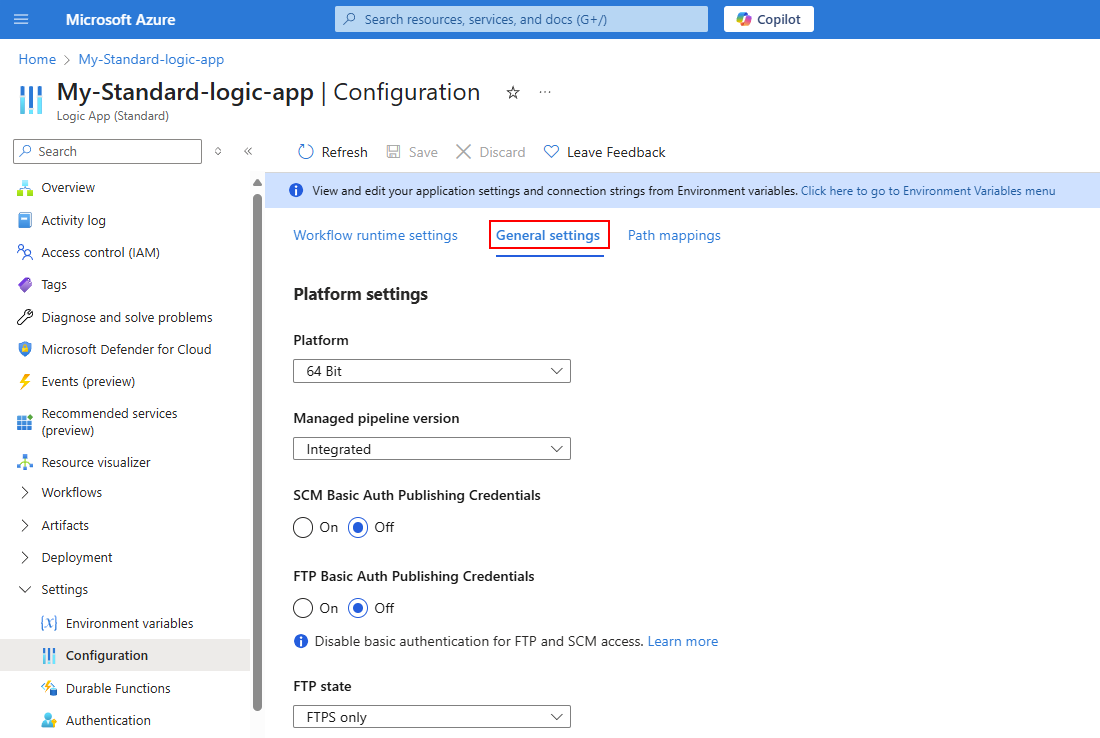Open the Platform dropdown

431,371
